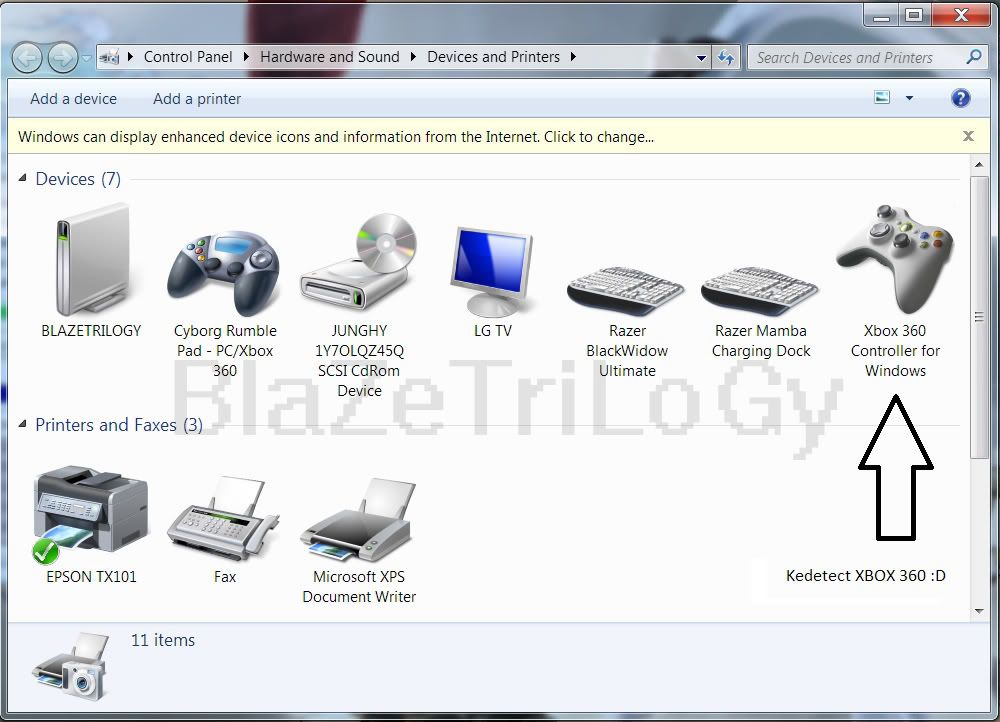Click the Devices and Printers breadcrumb
1000x722 pixels.
tap(493, 57)
